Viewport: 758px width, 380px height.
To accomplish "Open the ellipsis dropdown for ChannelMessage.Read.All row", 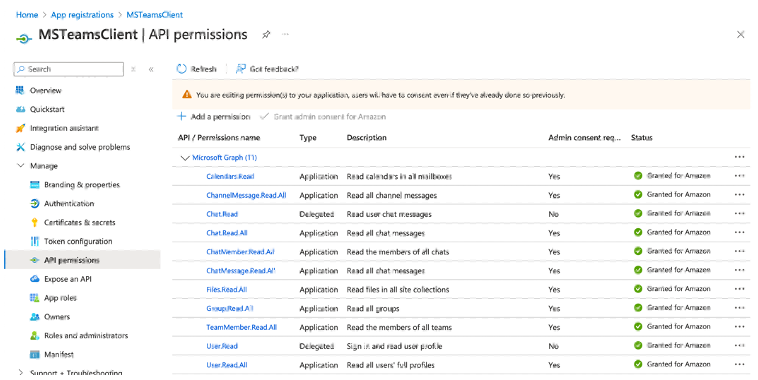I will pos(739,194).
